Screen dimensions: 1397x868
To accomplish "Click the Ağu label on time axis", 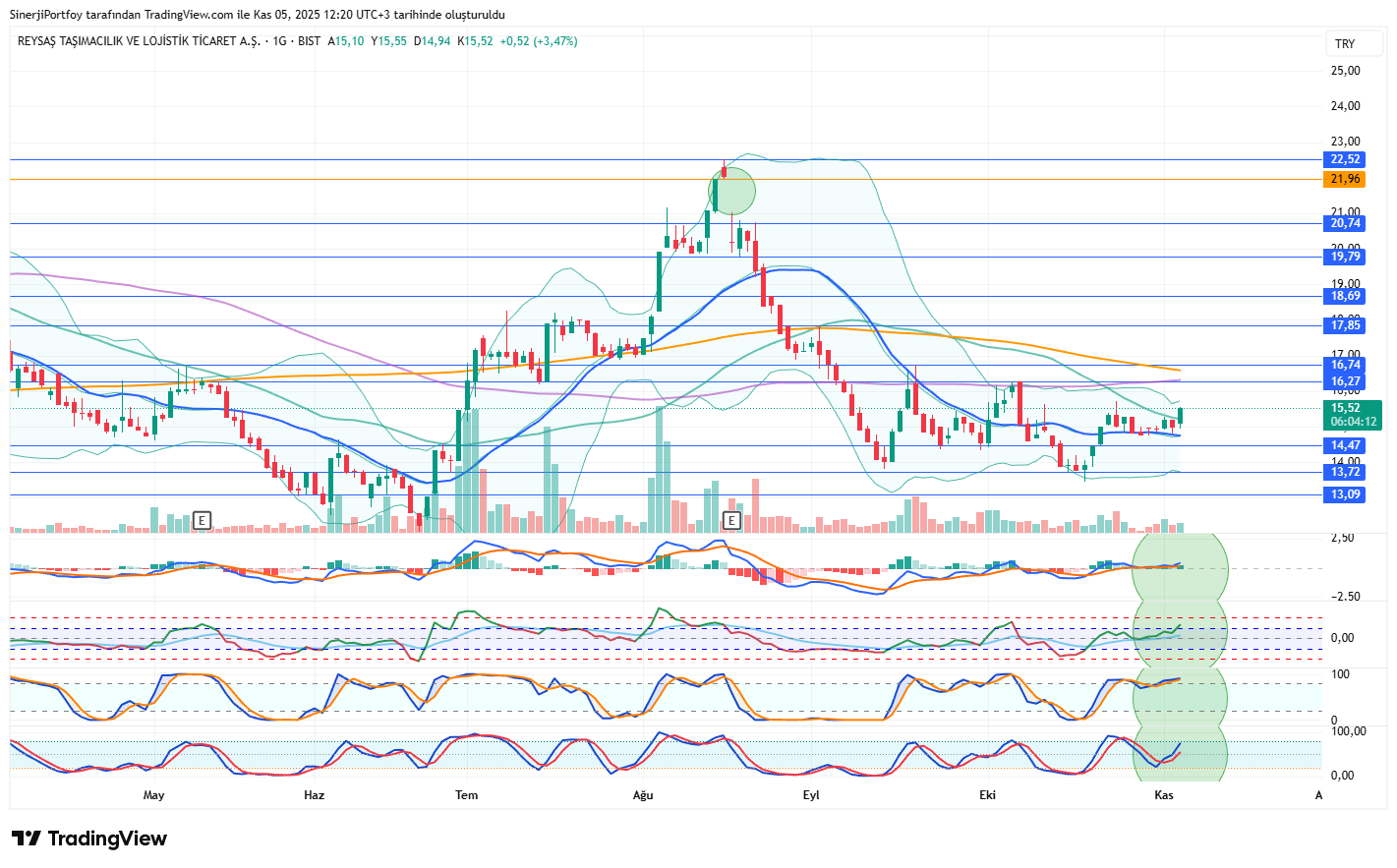I will pos(643,795).
